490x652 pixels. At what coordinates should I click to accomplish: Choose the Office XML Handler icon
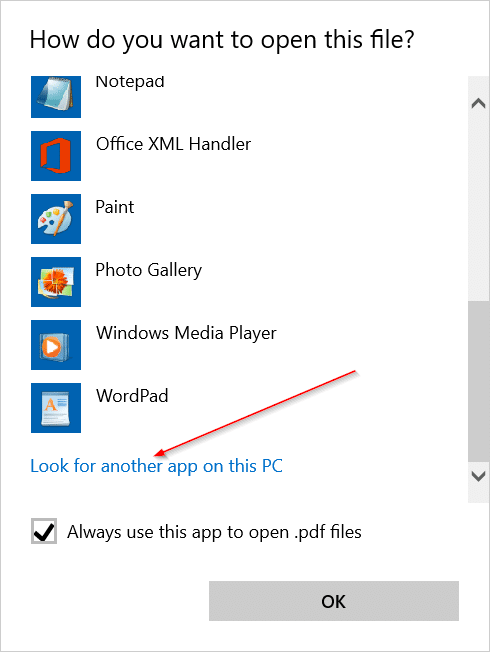click(x=56, y=156)
